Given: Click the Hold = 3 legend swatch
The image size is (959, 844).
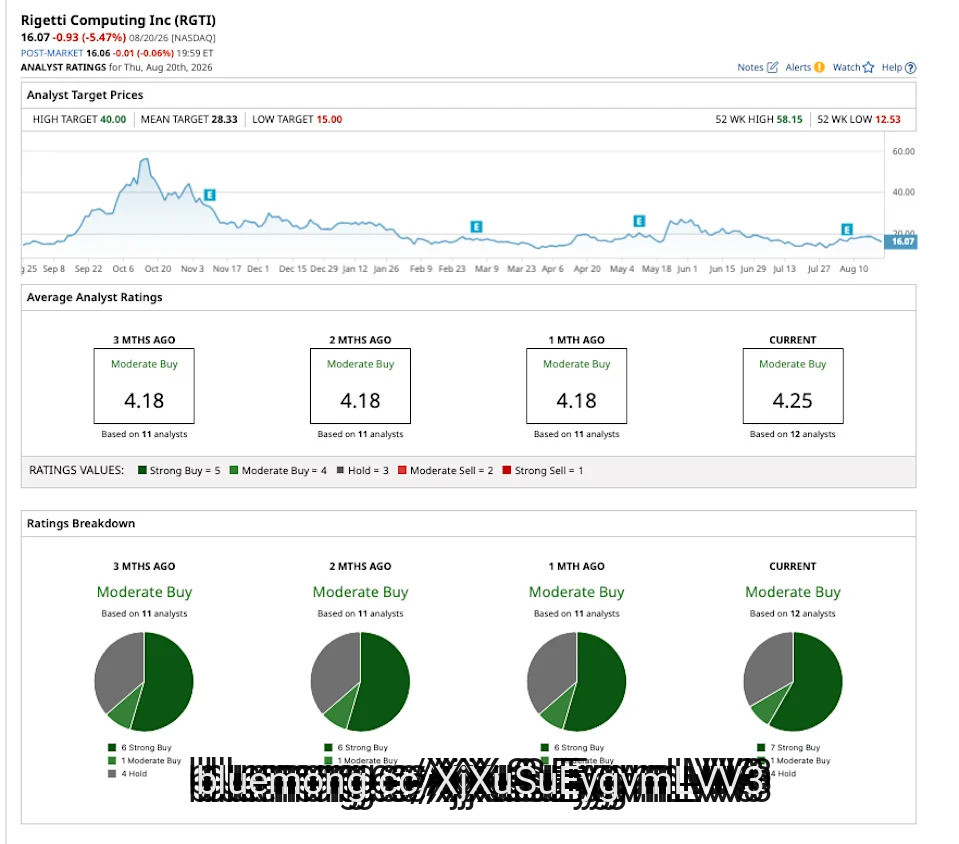Looking at the screenshot, I should click(x=340, y=470).
